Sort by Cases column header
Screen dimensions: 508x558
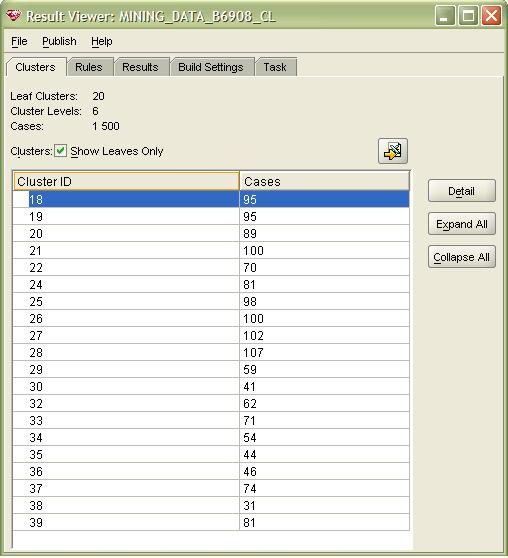(324, 181)
